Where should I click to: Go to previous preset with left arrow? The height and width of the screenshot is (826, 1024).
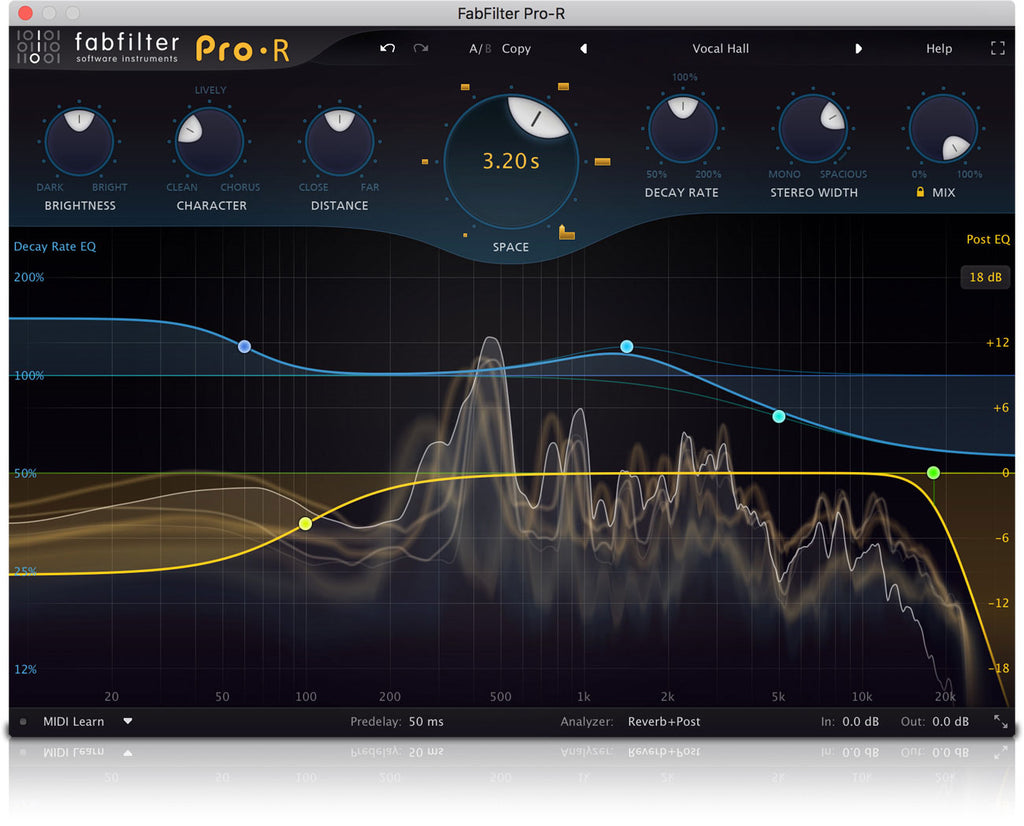[x=584, y=48]
